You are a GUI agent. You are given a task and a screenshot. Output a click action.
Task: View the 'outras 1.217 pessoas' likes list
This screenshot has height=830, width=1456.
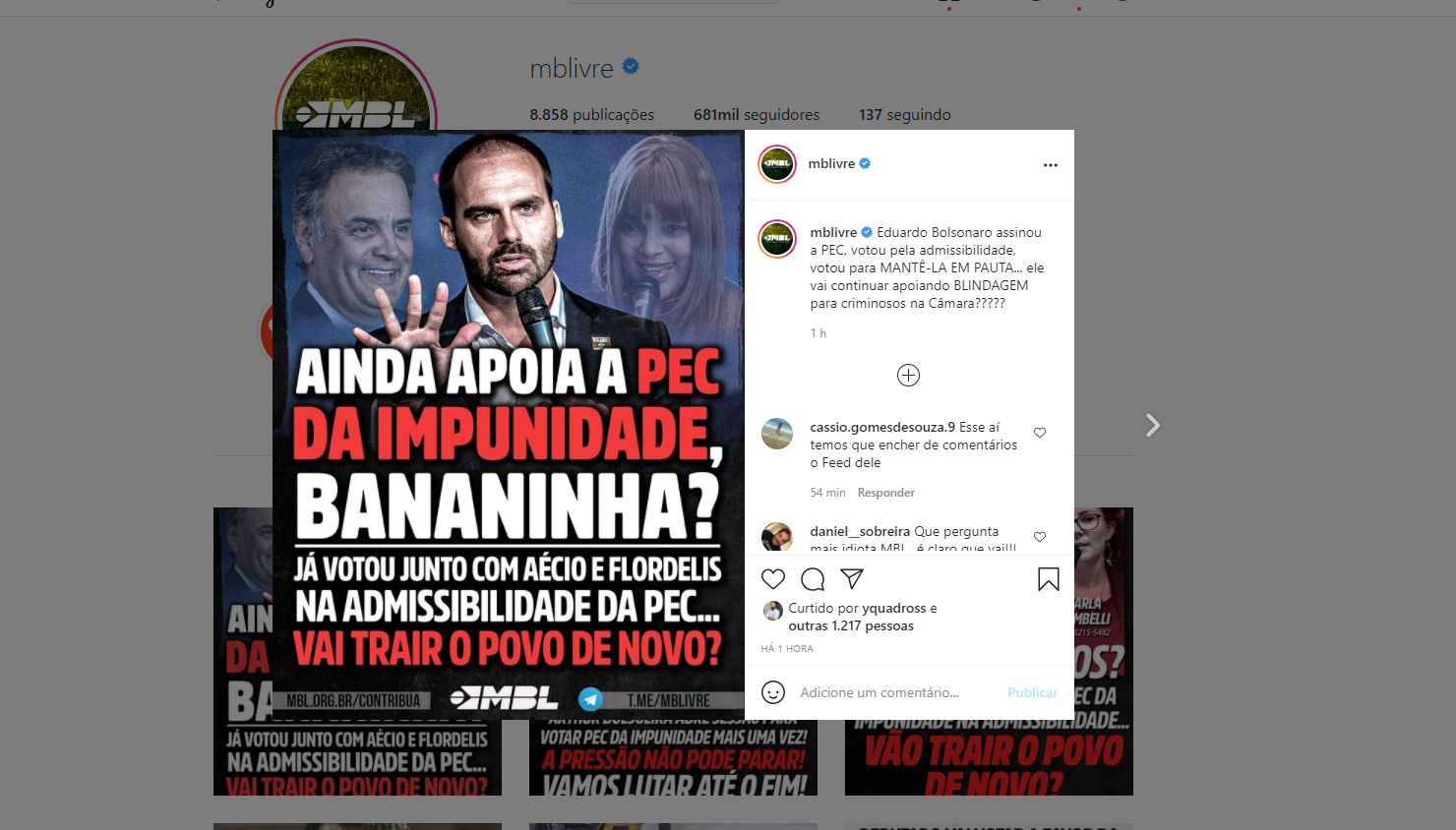click(851, 625)
